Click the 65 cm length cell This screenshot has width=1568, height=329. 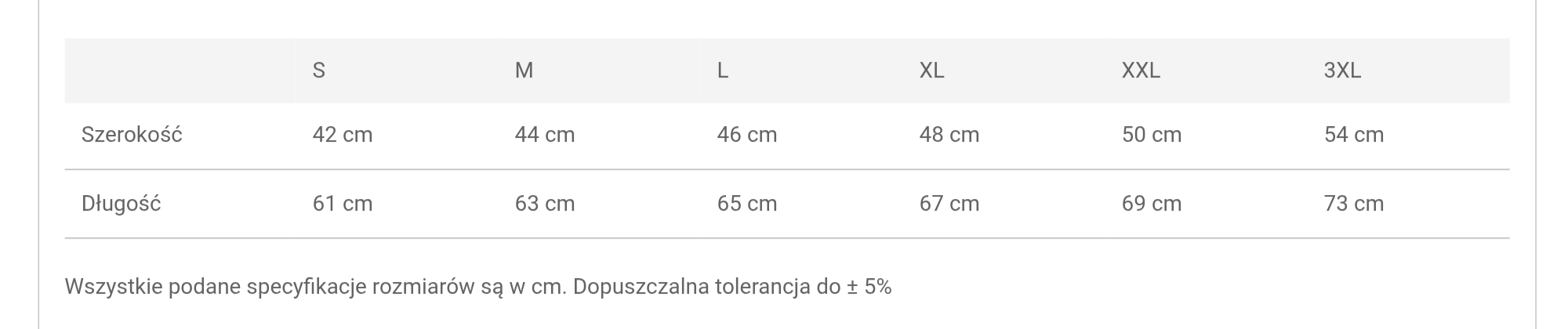coord(747,204)
